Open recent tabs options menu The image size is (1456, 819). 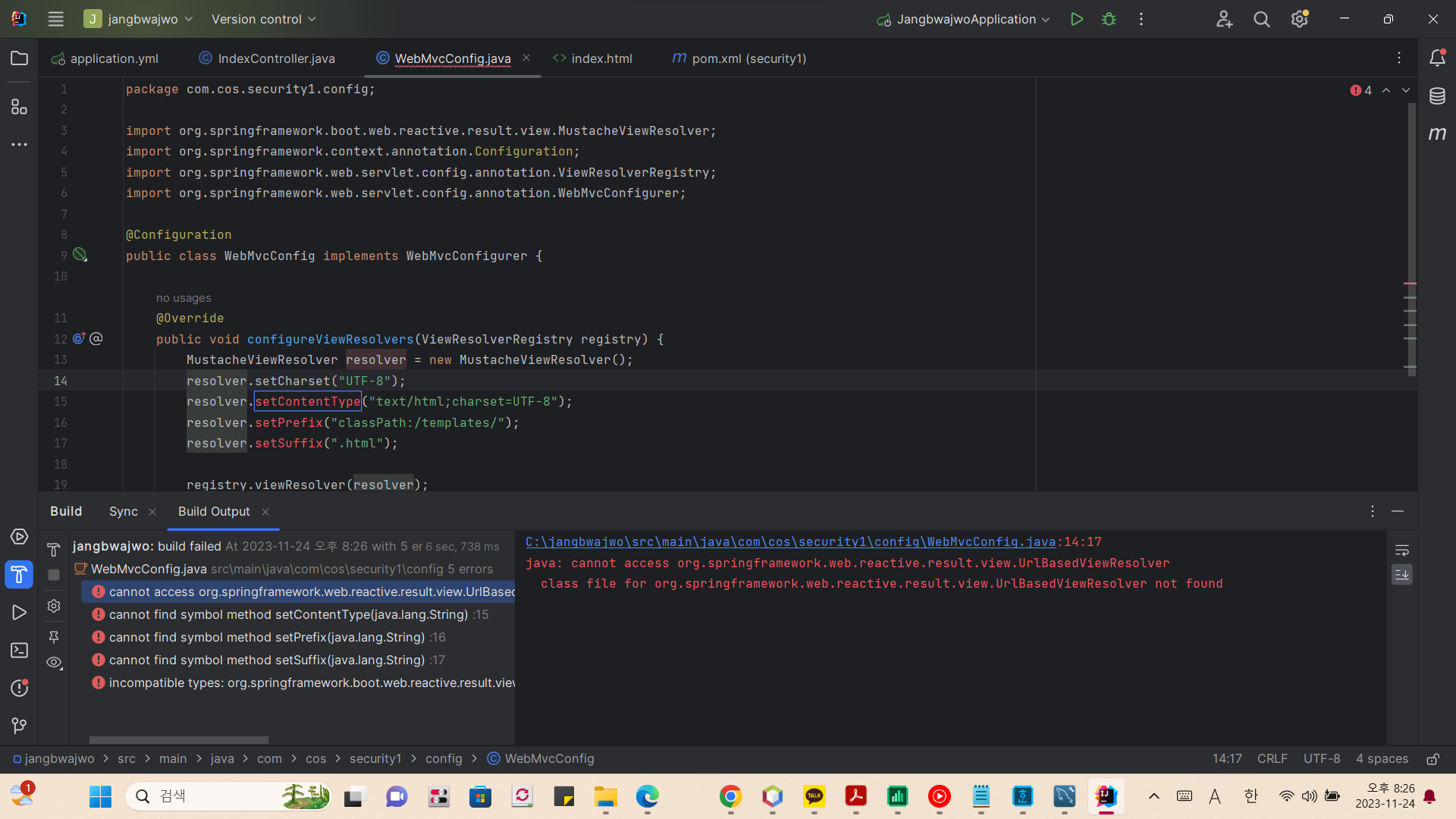click(1399, 58)
